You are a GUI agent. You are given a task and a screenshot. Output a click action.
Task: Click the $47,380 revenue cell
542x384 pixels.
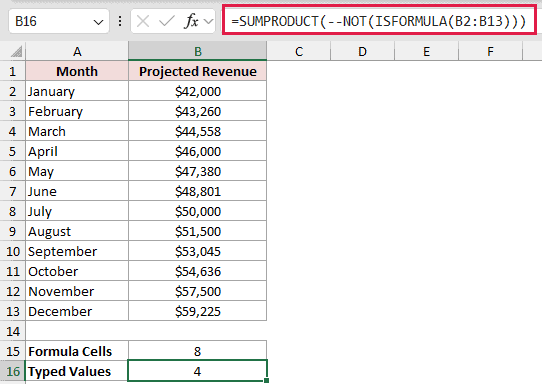click(x=197, y=171)
